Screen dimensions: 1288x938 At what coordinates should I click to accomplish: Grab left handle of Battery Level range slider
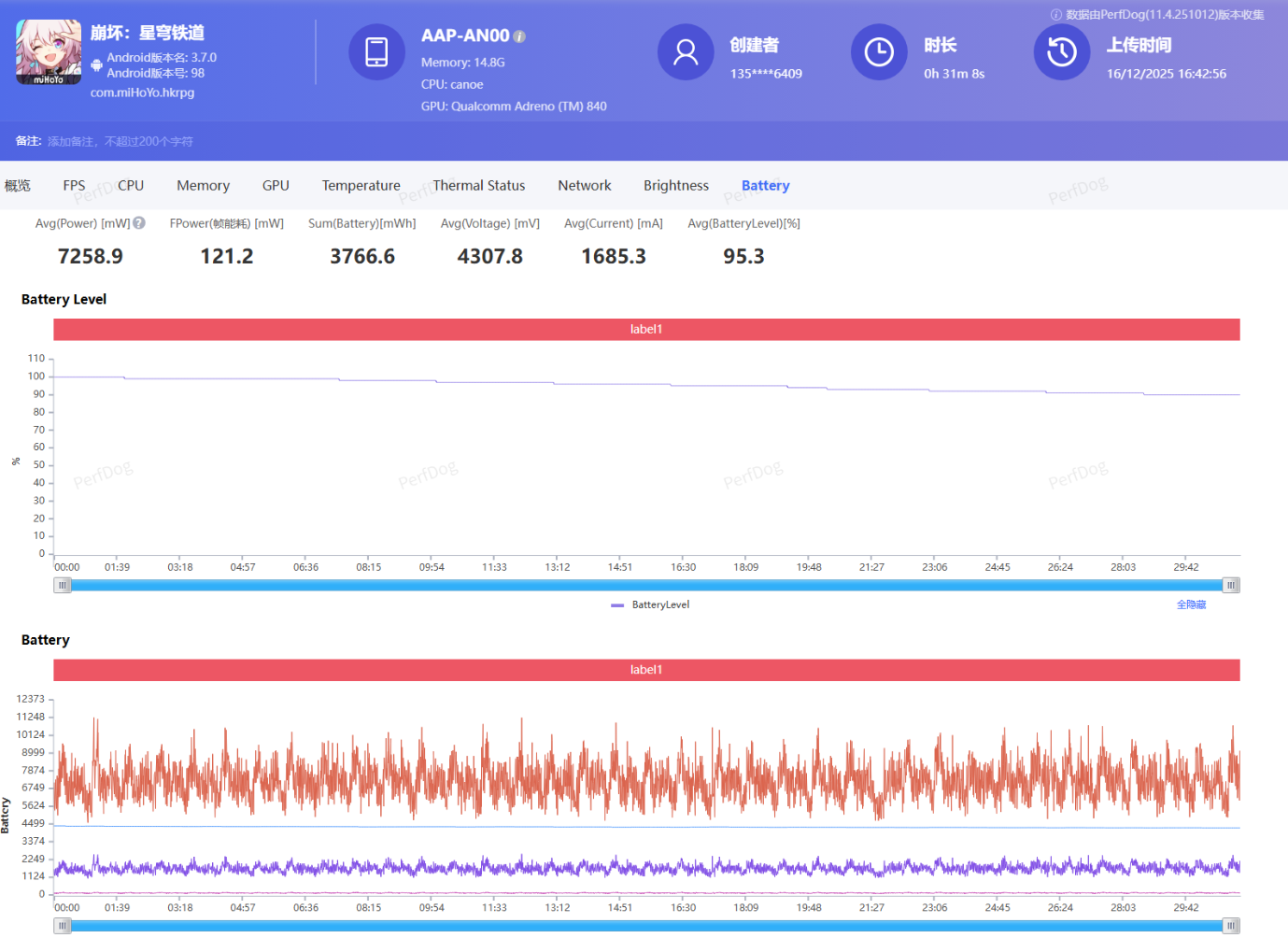pyautogui.click(x=63, y=586)
